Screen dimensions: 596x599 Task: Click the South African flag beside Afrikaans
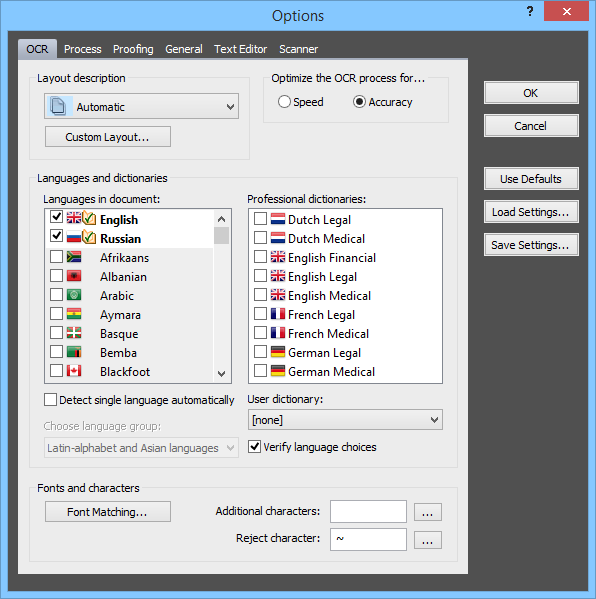tap(74, 256)
